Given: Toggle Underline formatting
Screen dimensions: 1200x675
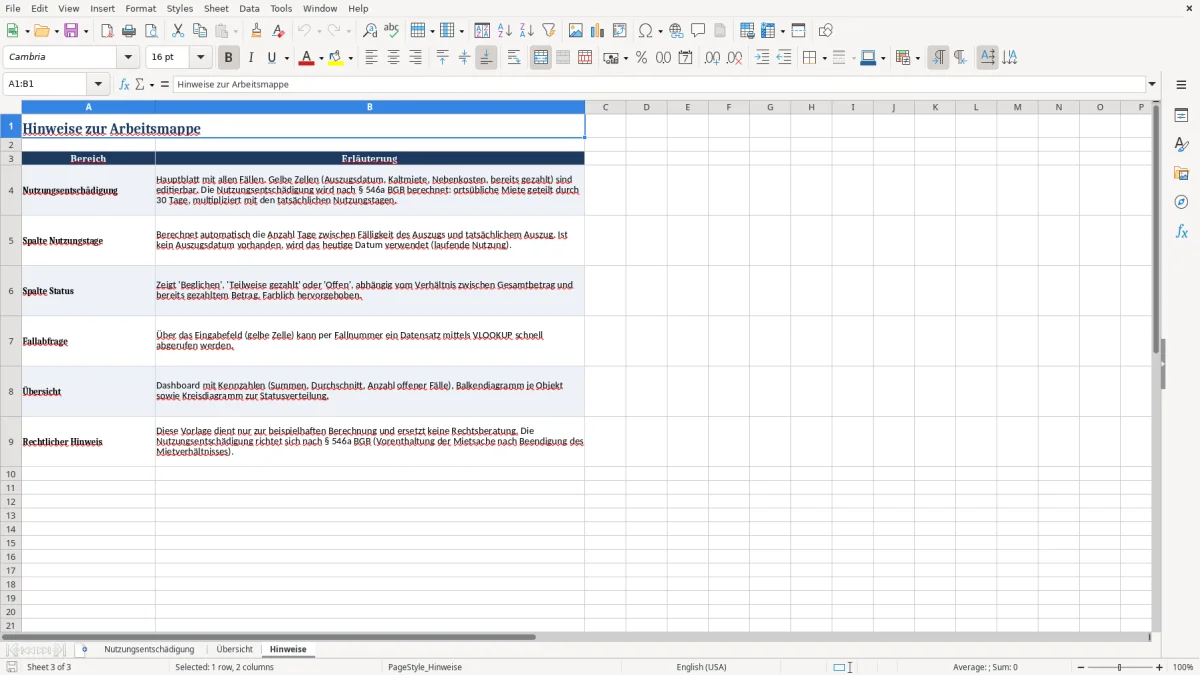Looking at the screenshot, I should [271, 58].
